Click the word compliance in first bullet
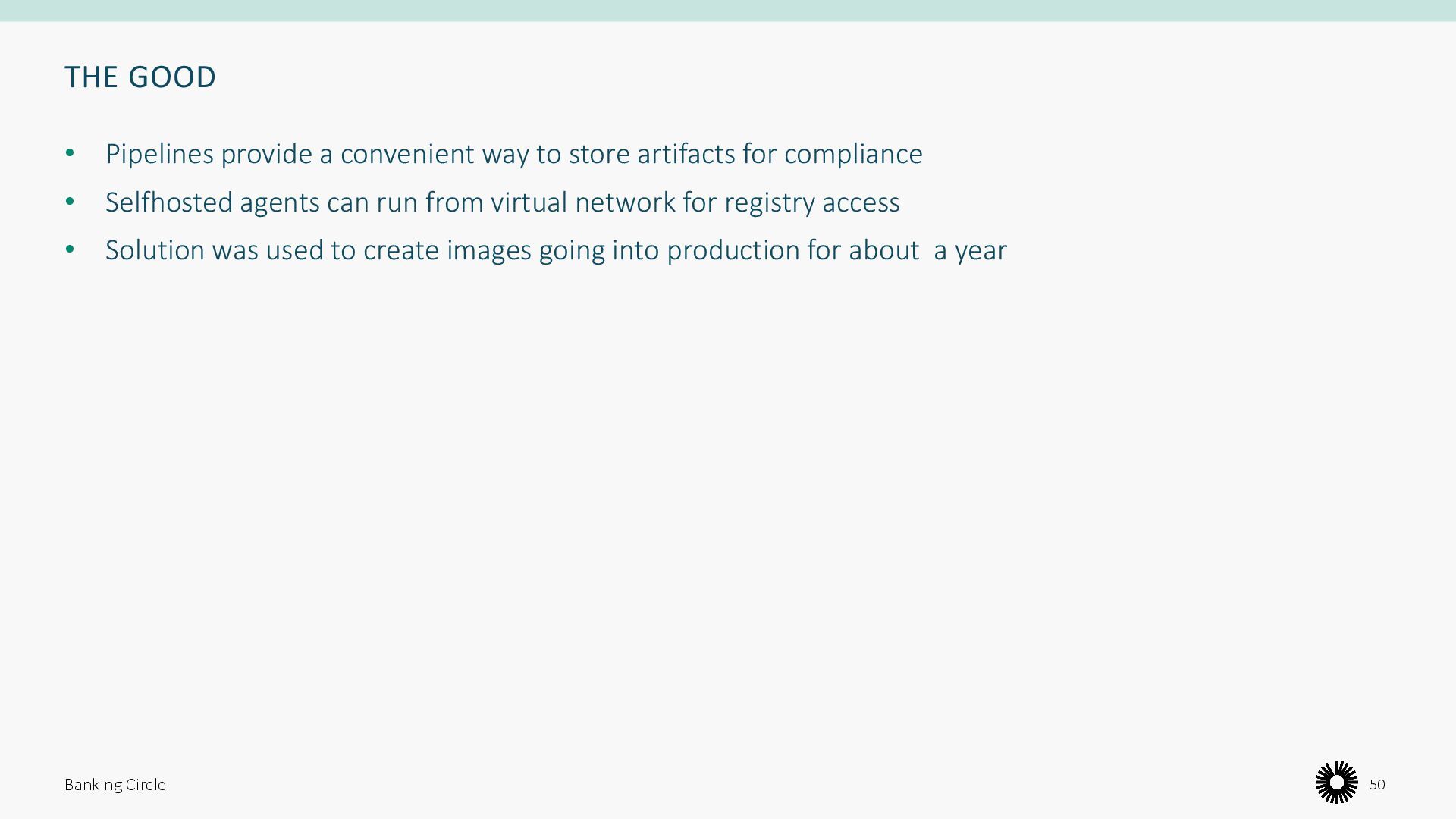 (853, 154)
